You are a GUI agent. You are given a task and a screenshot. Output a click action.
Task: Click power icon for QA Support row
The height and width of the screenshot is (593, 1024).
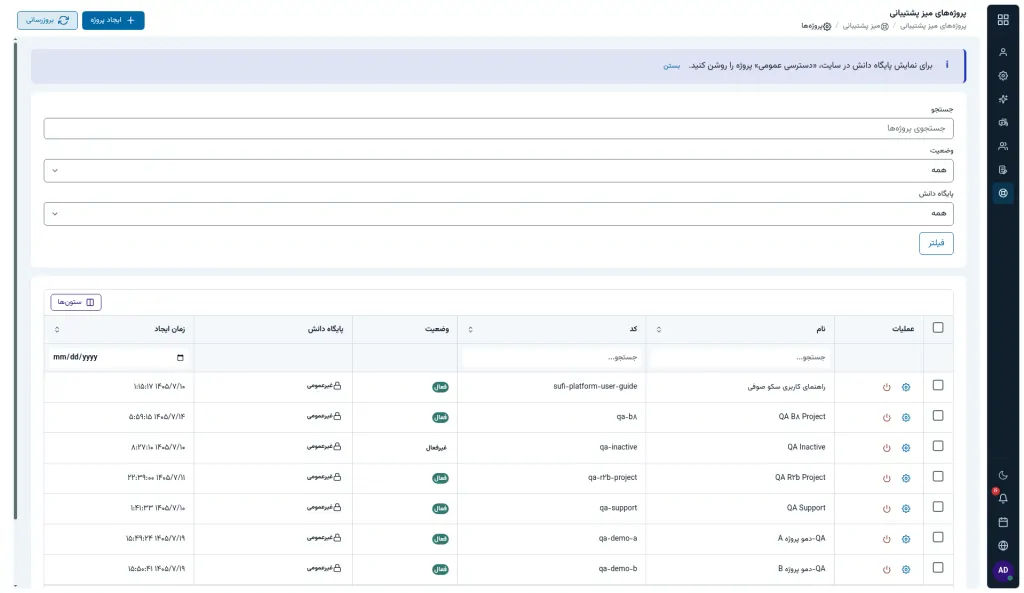[x=886, y=509]
